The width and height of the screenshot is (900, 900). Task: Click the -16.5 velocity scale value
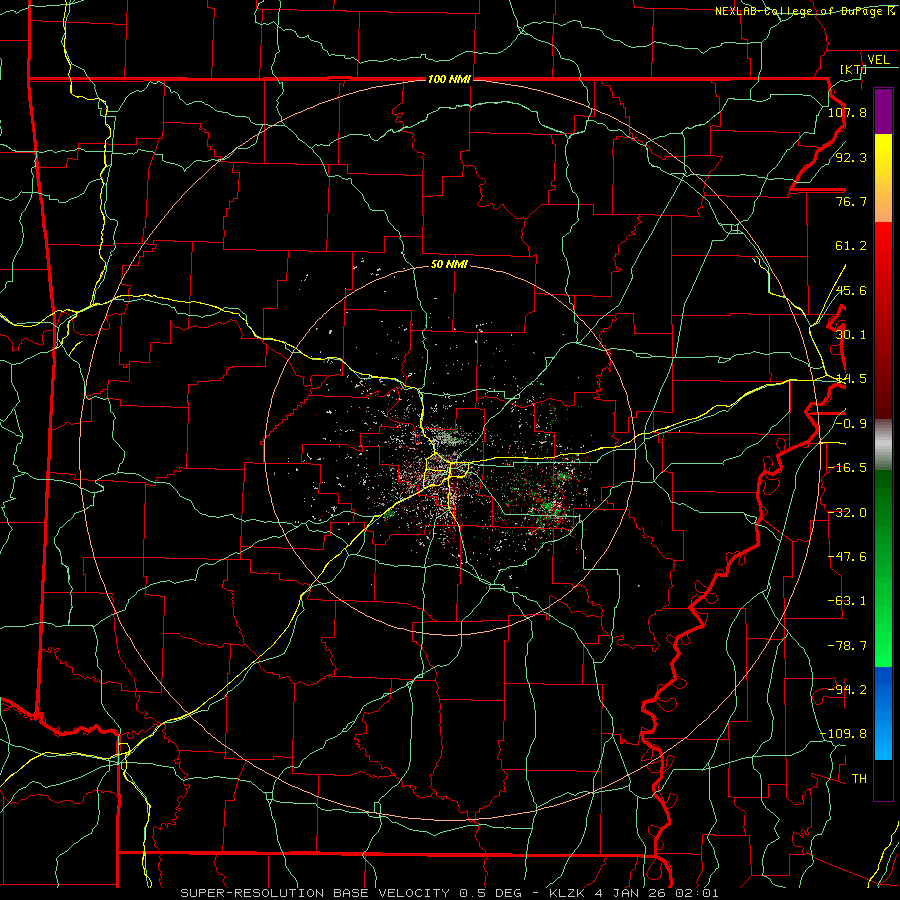pos(847,468)
